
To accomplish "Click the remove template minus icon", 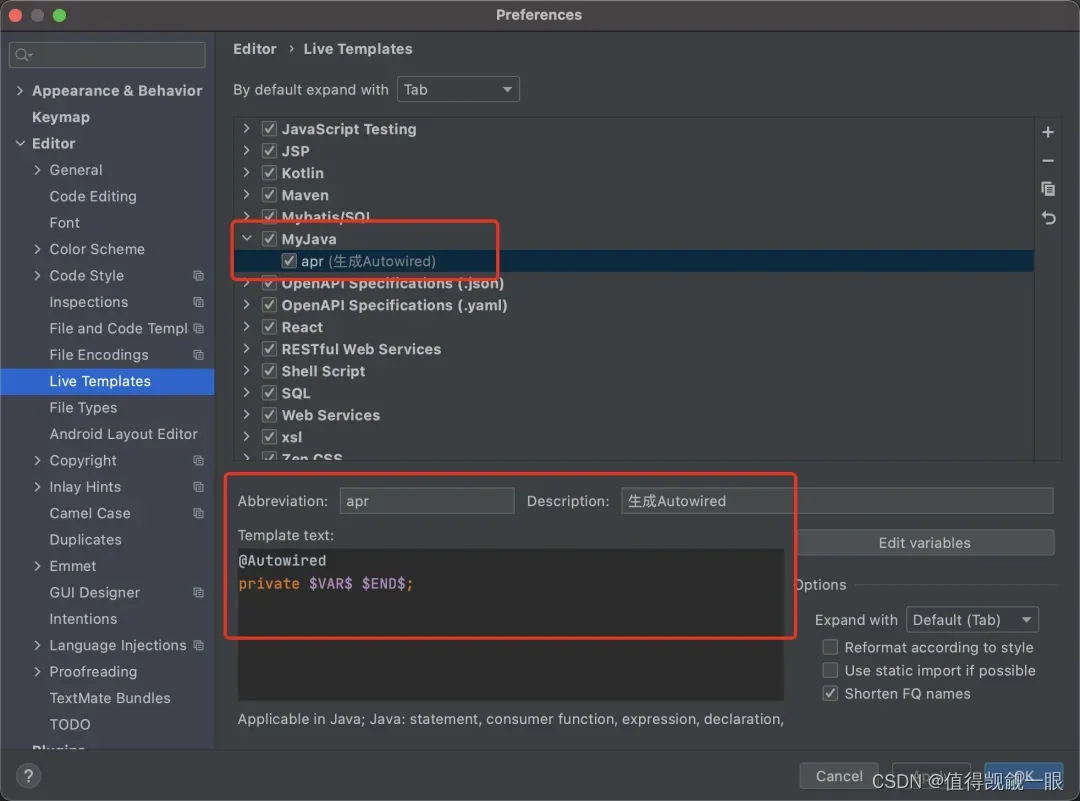I will (1048, 160).
